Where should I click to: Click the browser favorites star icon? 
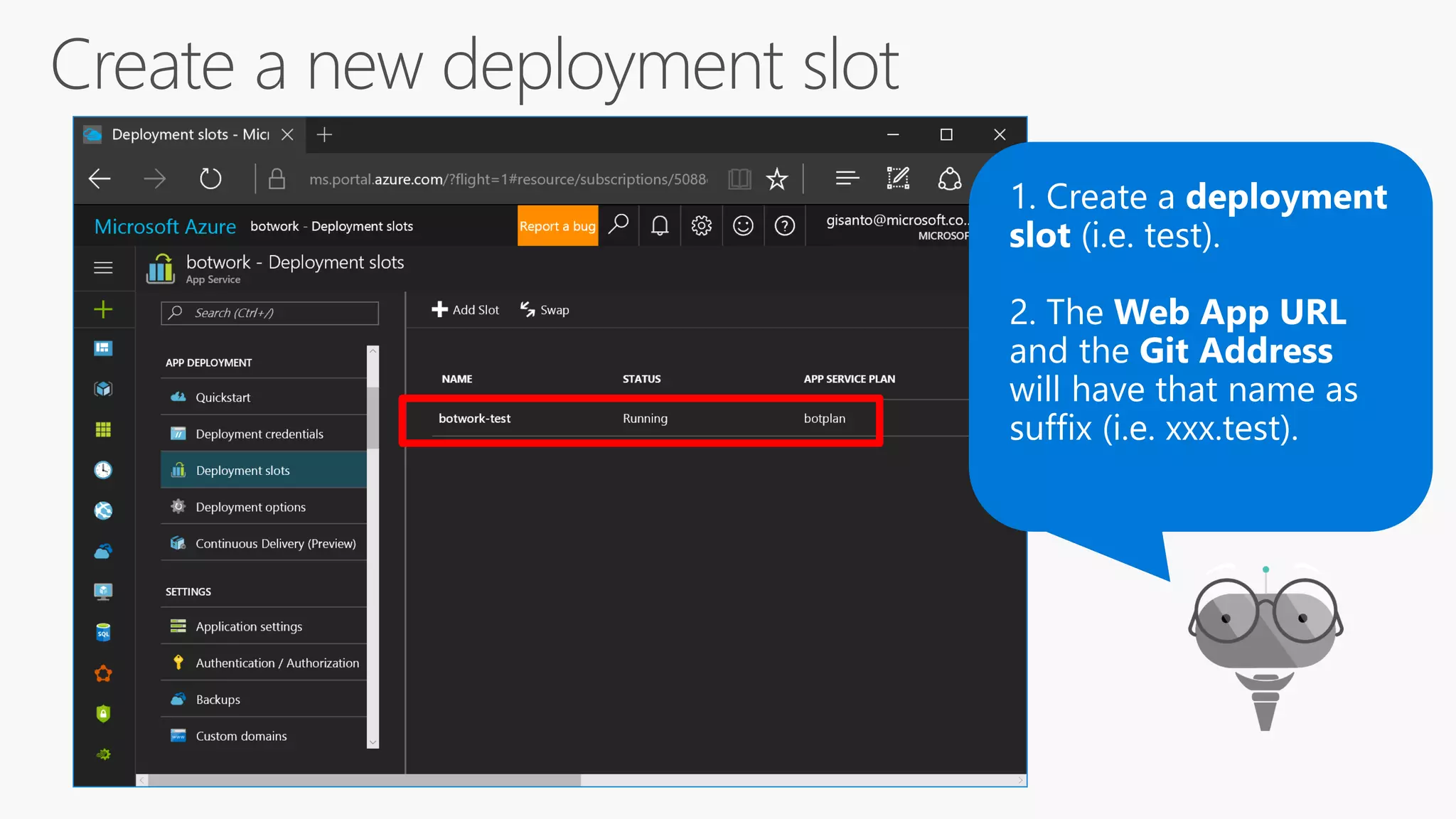(777, 178)
